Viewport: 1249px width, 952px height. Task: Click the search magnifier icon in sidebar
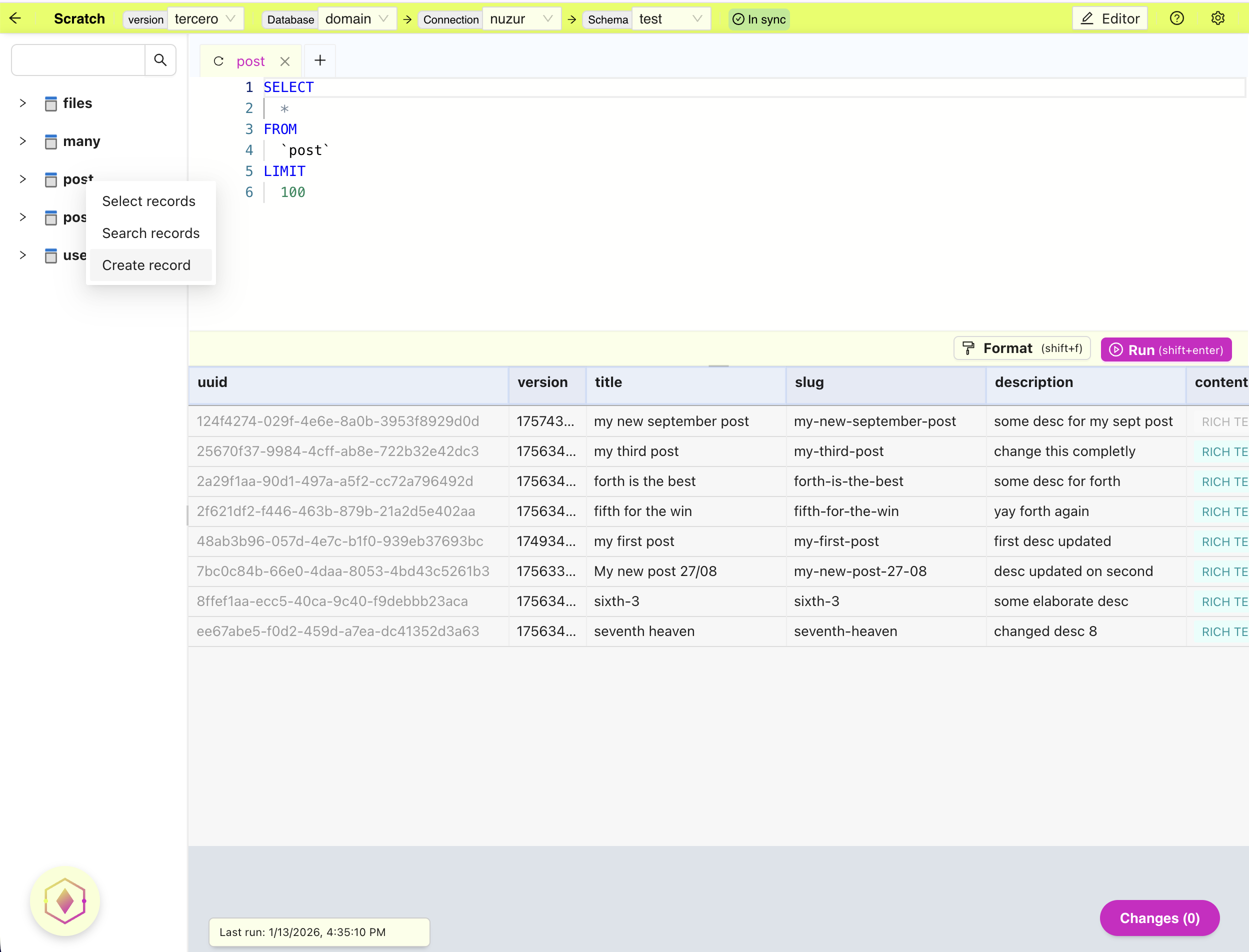coord(160,59)
